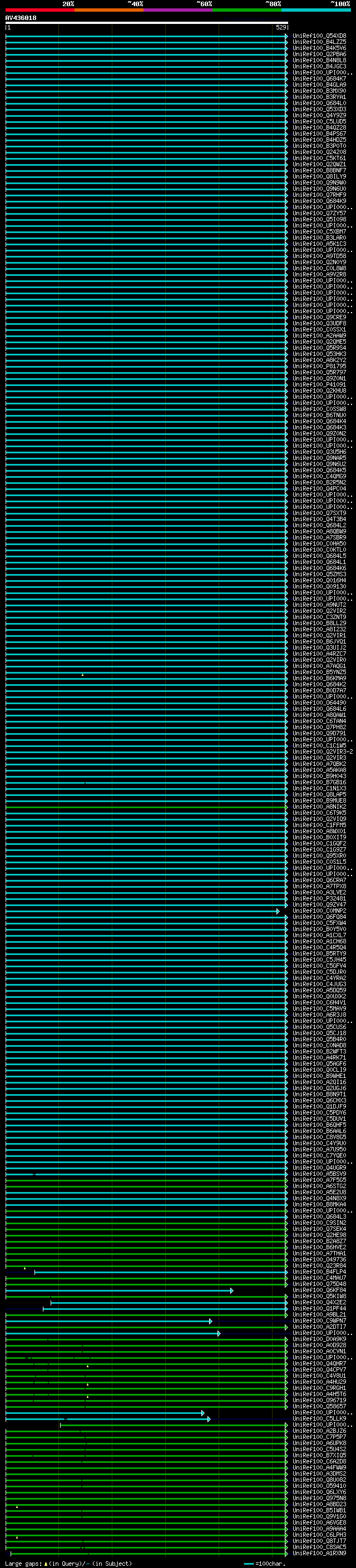Select hit label UniRef100_C5LLK9

pos(319,1419)
